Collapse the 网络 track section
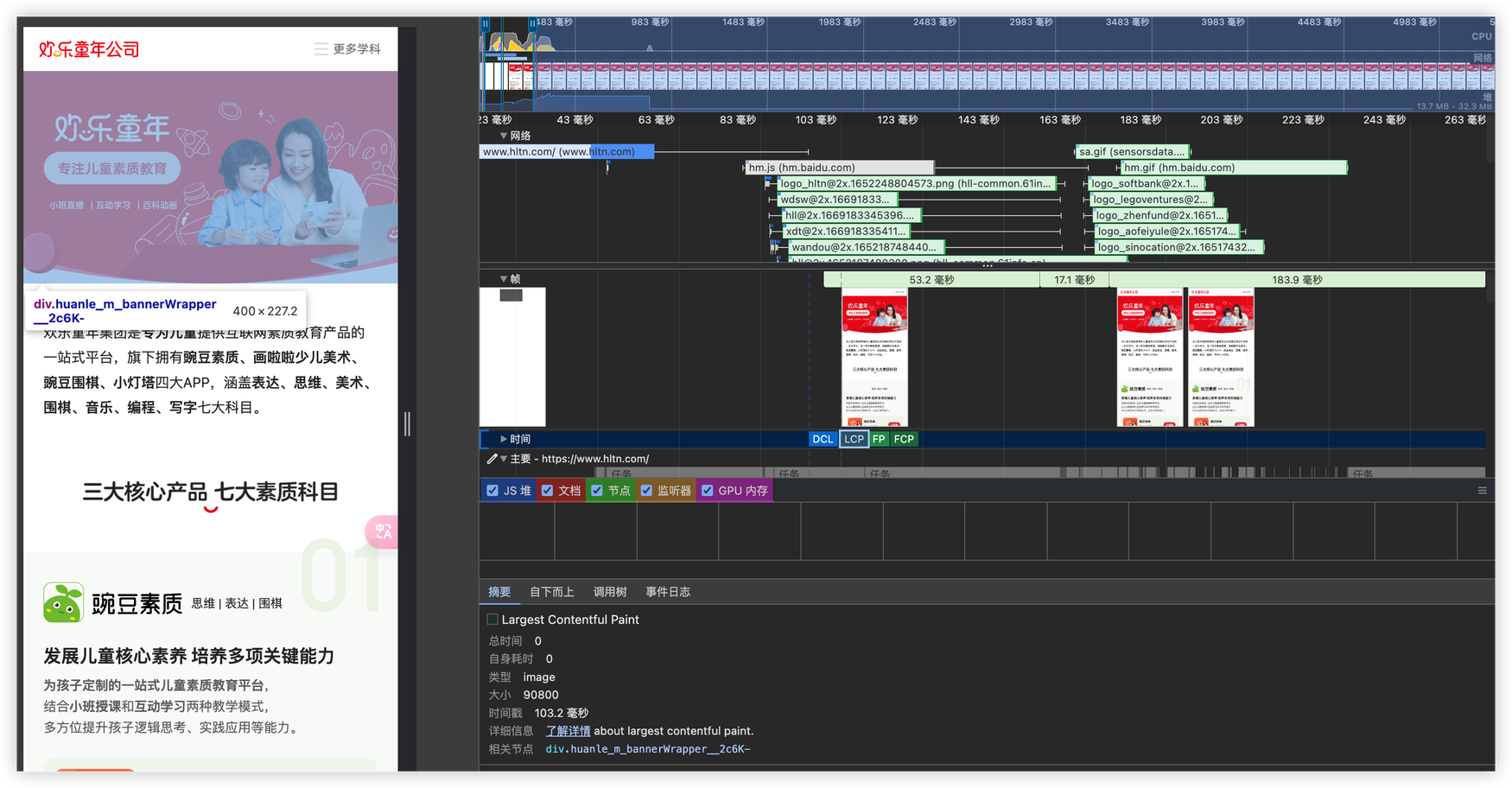1512x788 pixels. tap(504, 136)
